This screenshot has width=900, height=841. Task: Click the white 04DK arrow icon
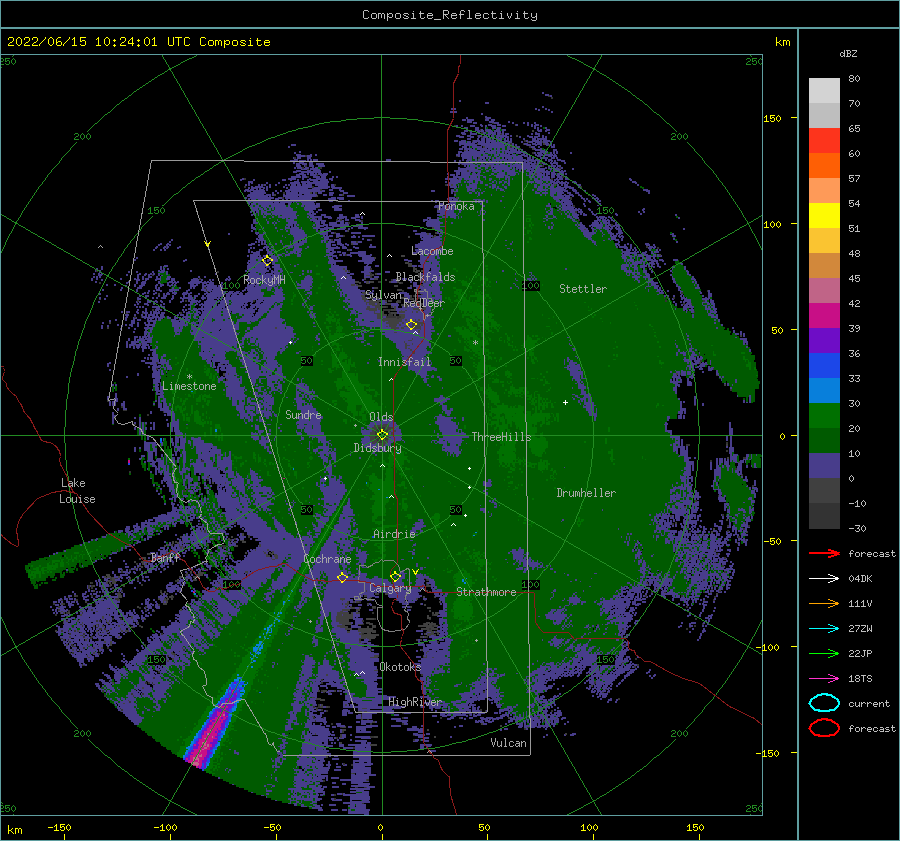[824, 578]
